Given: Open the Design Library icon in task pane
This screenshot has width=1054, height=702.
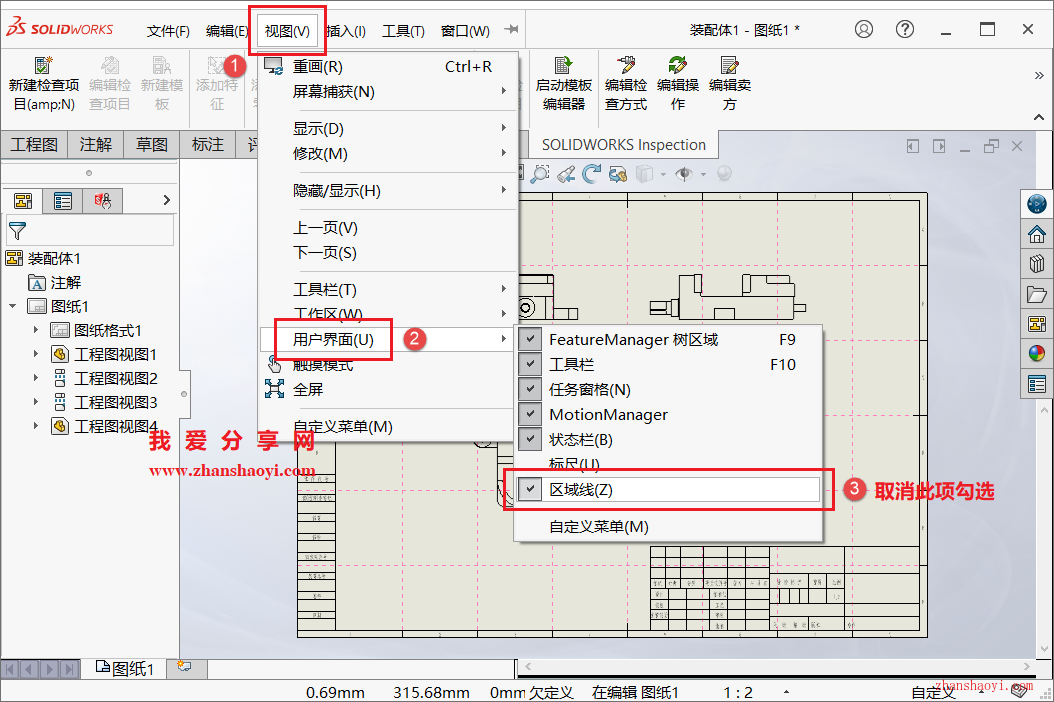Looking at the screenshot, I should (1037, 264).
